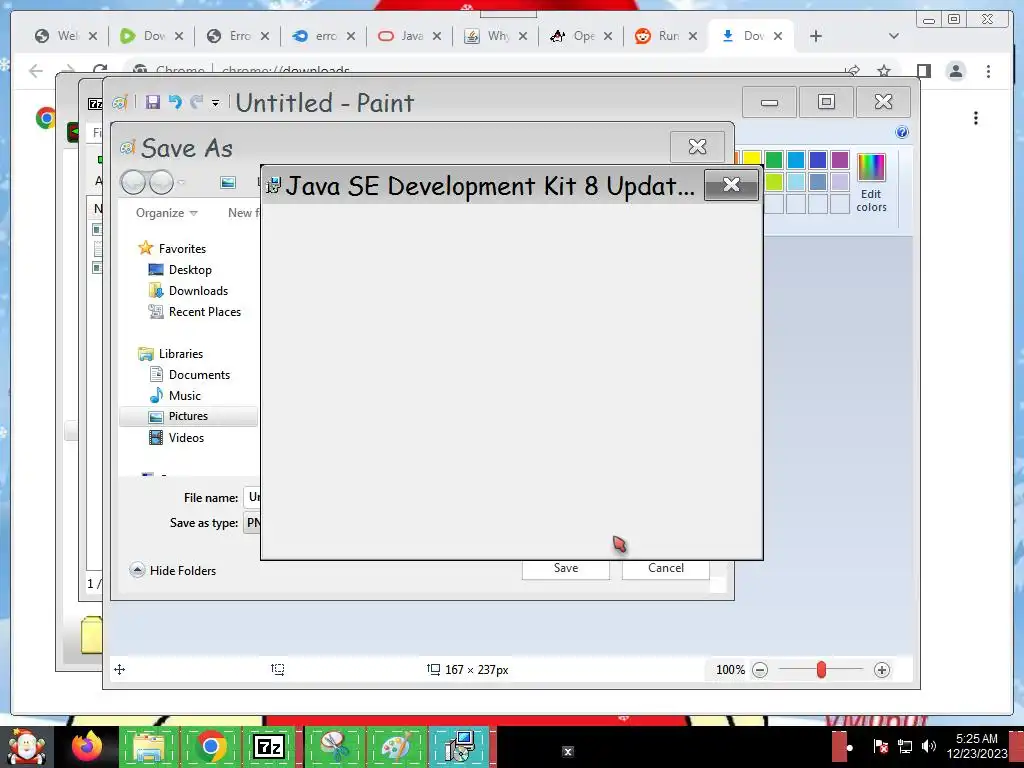The width and height of the screenshot is (1024, 768).
Task: Open the Downloads page three-dot menu
Action: (x=976, y=118)
